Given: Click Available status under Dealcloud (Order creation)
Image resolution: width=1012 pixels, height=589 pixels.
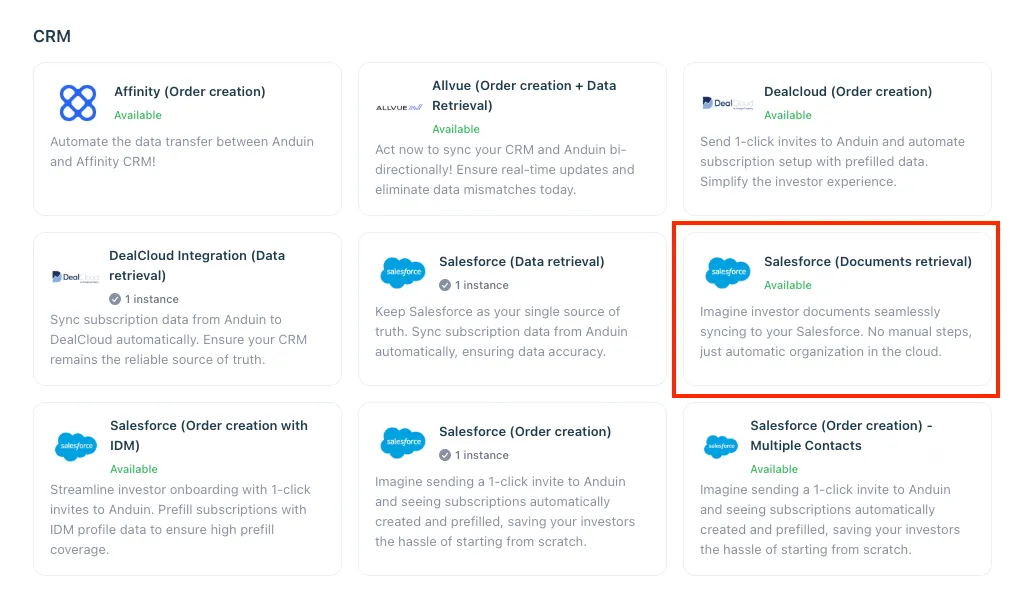Looking at the screenshot, I should tap(787, 115).
